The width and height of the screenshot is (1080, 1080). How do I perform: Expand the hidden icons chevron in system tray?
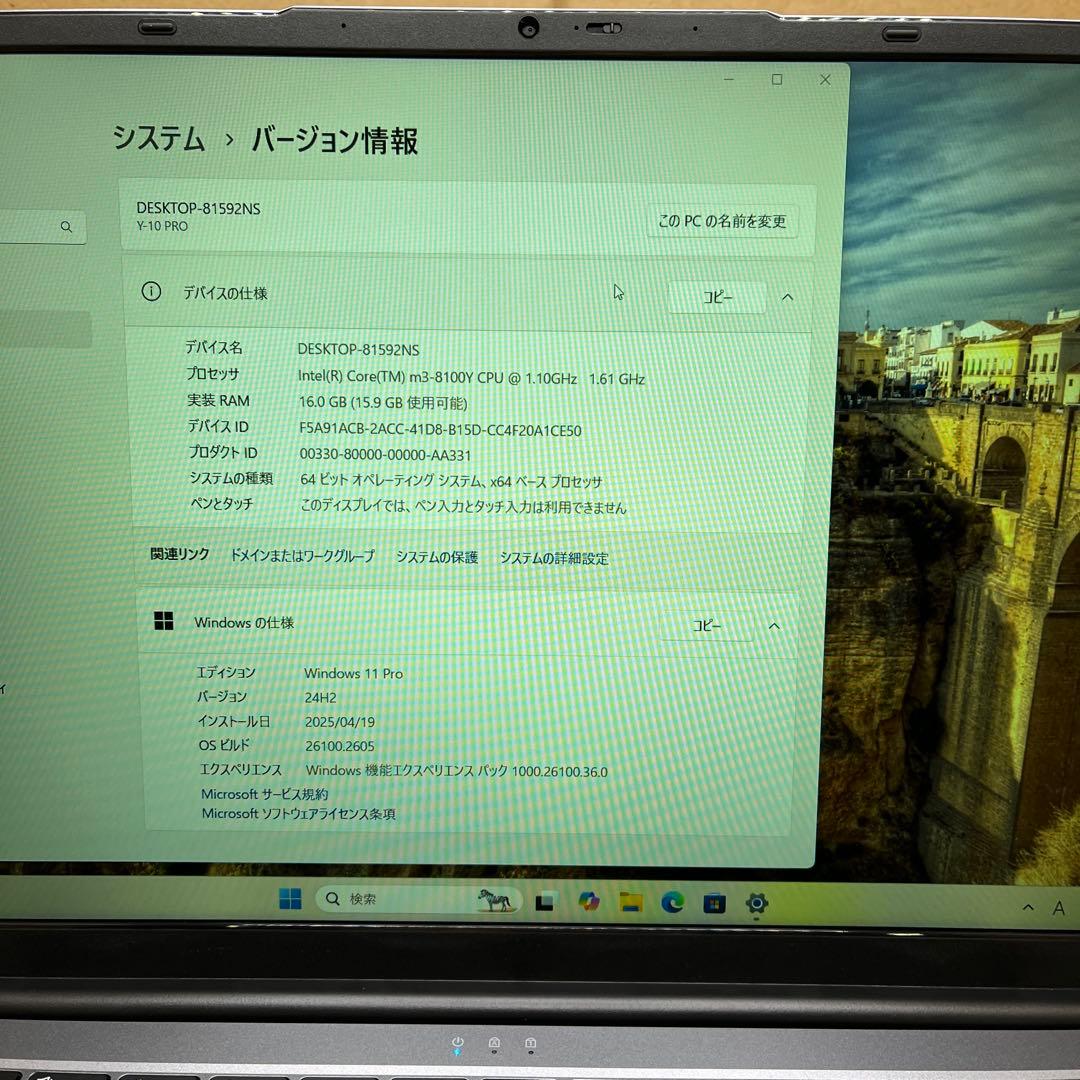pyautogui.click(x=1028, y=907)
